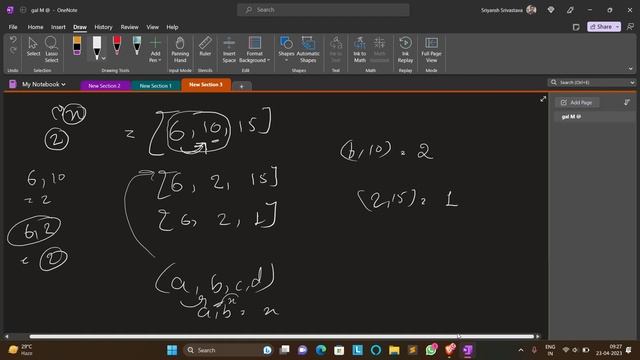Open the weather widget showing 29°C
Viewport: 640px width, 360px height.
21,350
